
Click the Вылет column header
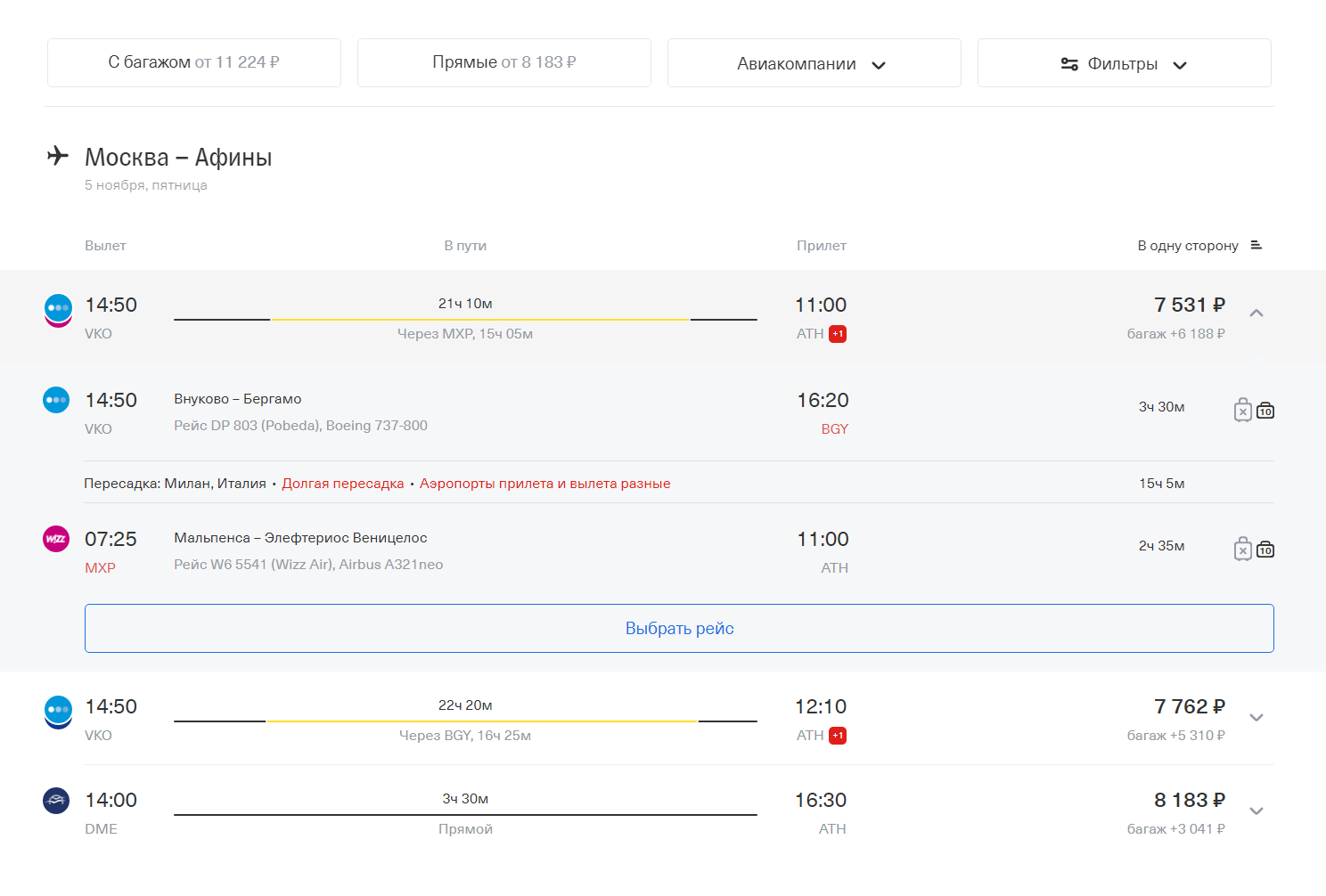(105, 246)
